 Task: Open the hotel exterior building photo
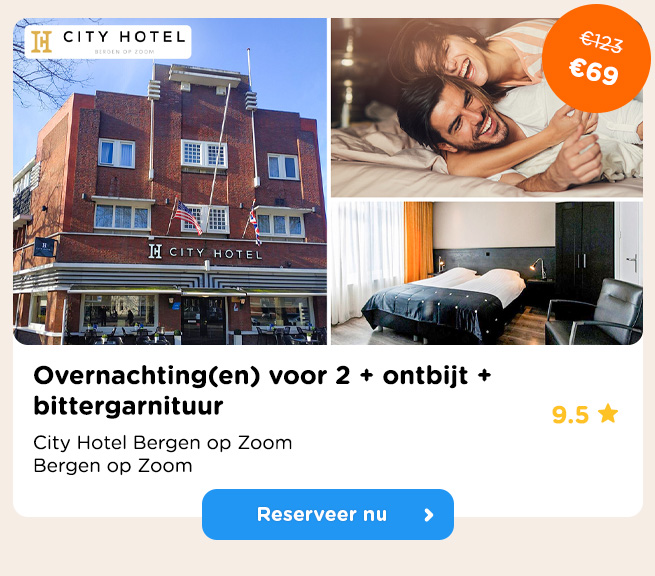click(170, 181)
